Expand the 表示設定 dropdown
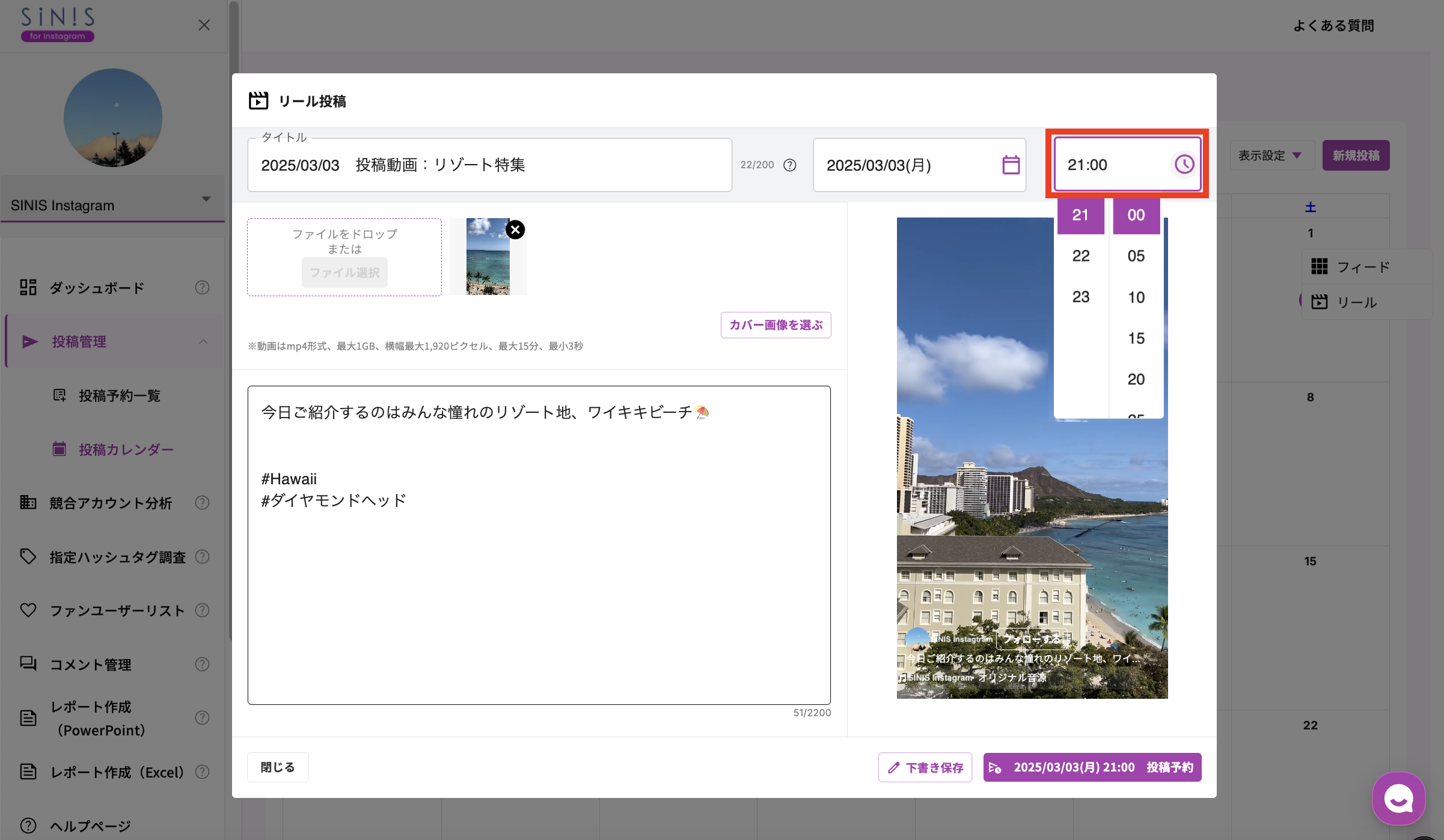 pyautogui.click(x=1271, y=155)
